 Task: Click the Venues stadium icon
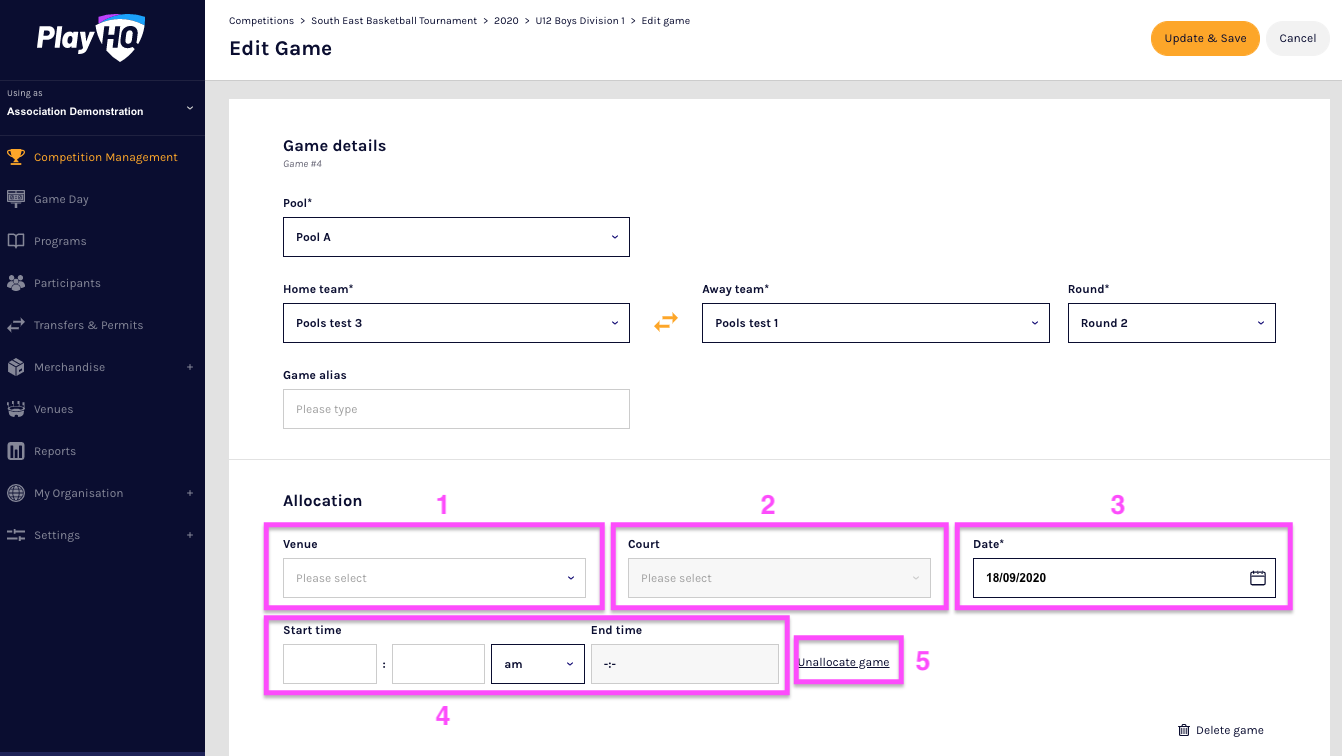tap(16, 409)
